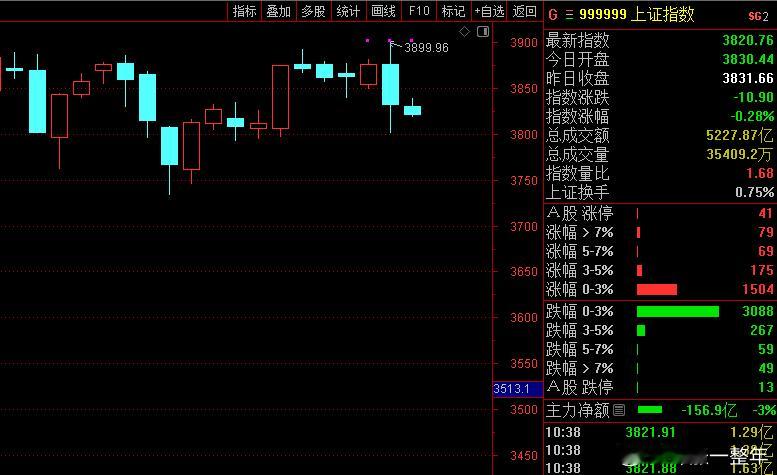Open the 统计 statistics toolbar item
The height and width of the screenshot is (475, 777).
(348, 11)
